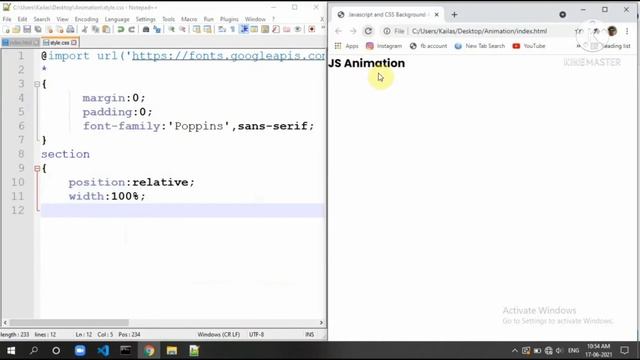
Task: Click horizontal scrollbar right arrow in editor
Action: 321,322
